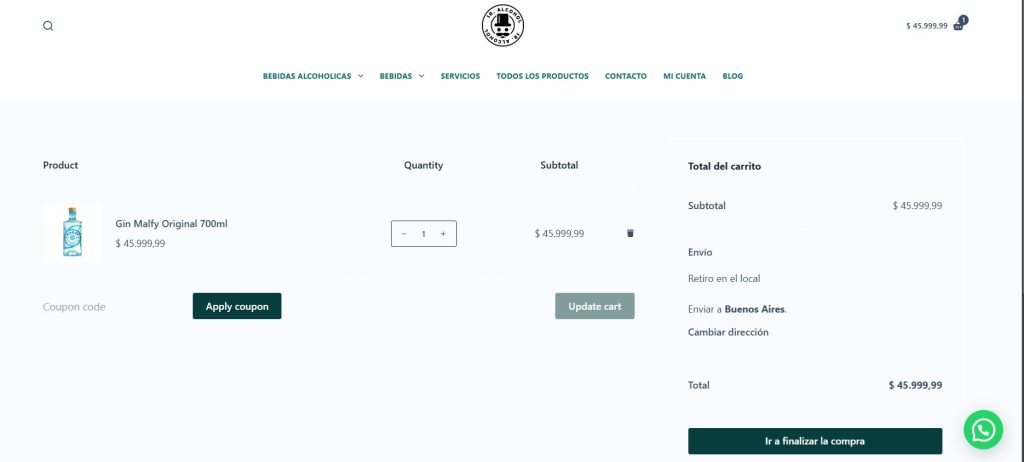Click Ir a finalizar la compra

[815, 441]
